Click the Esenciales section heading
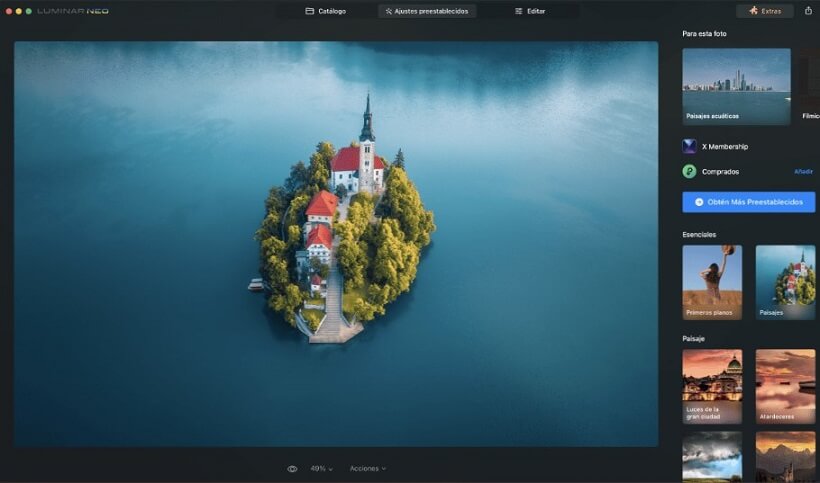The height and width of the screenshot is (483, 820). click(699, 235)
